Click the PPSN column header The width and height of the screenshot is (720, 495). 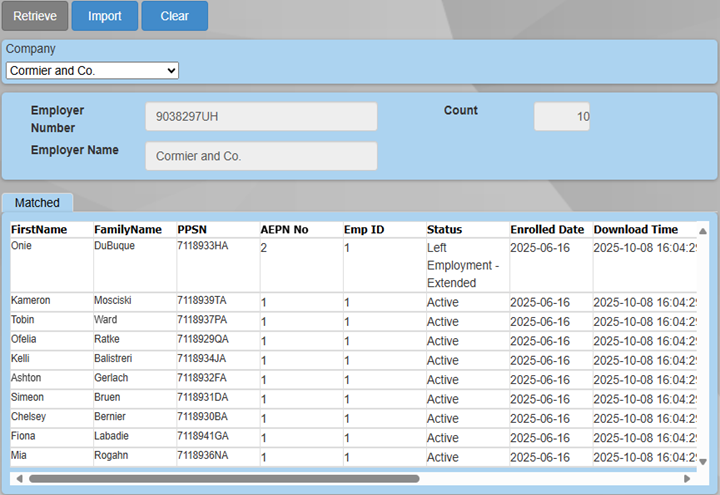(x=192, y=230)
